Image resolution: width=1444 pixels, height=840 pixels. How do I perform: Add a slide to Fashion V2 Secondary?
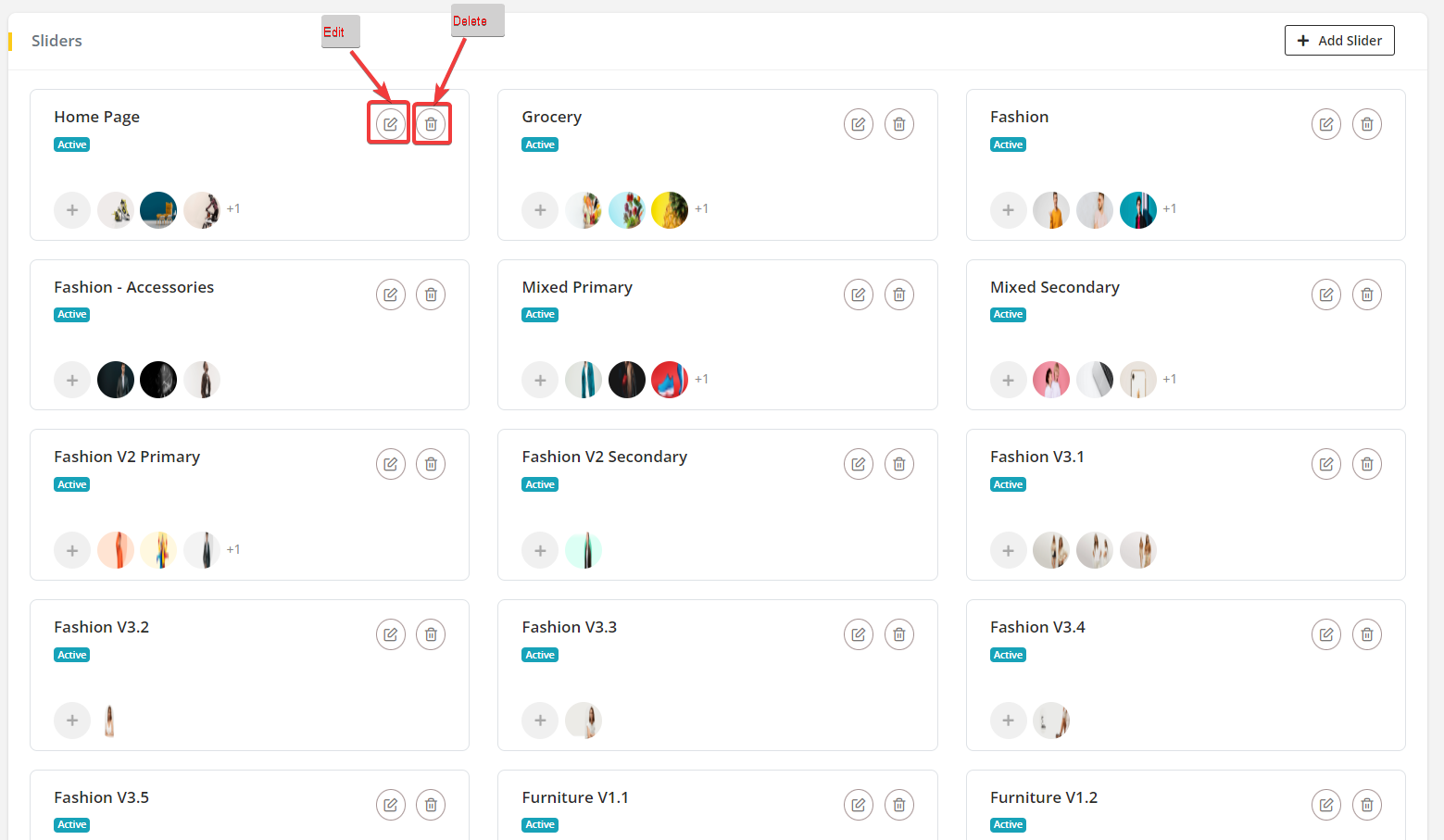point(540,551)
